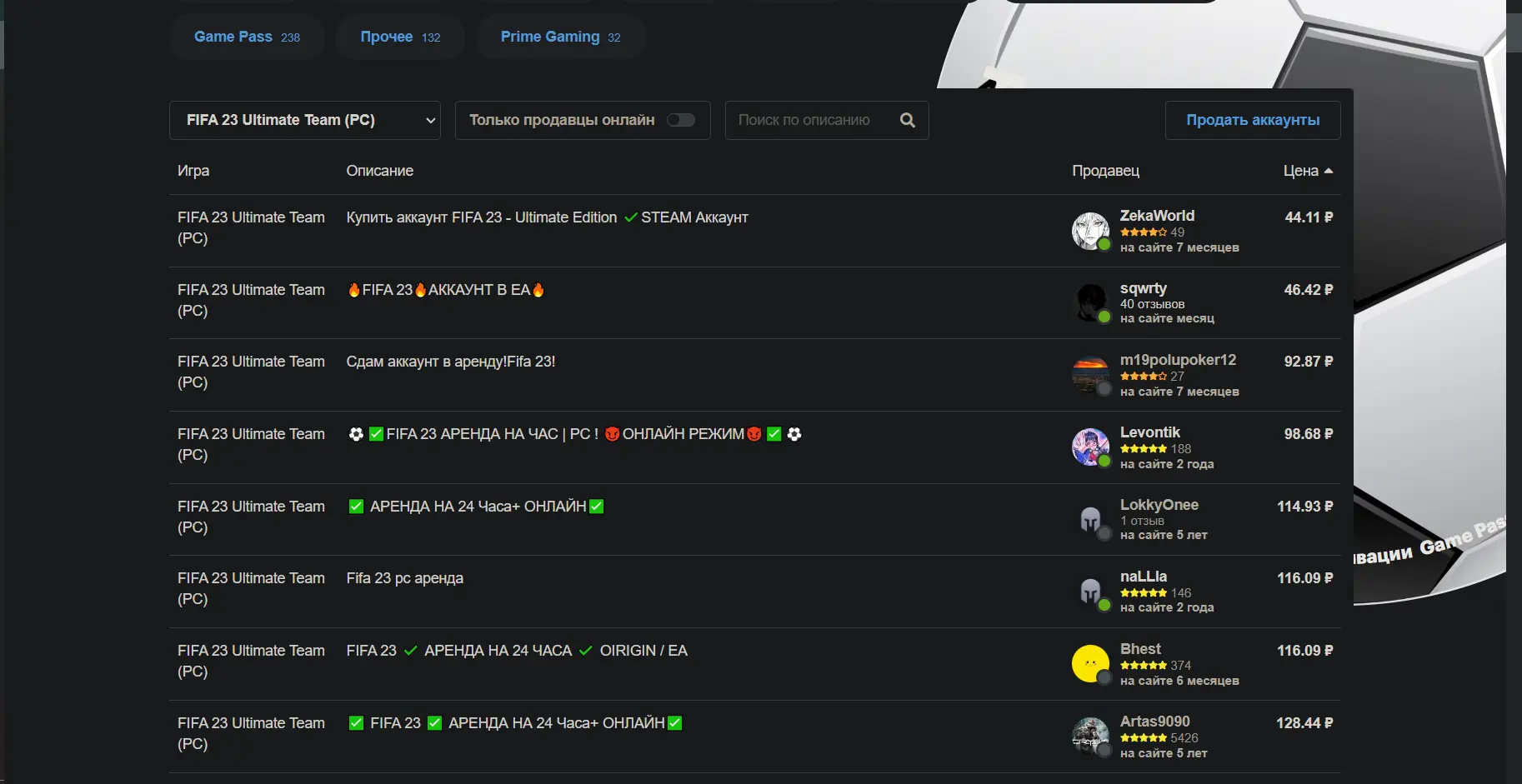Open the Prime Gaming tab
The image size is (1522, 784).
(x=561, y=37)
